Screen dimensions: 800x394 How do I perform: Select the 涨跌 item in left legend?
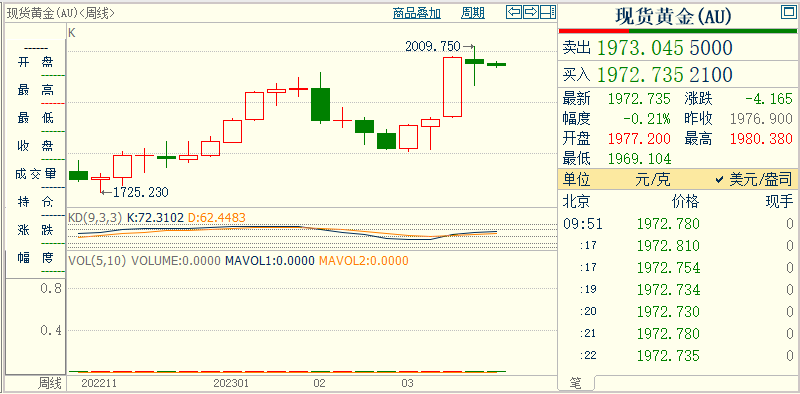pos(35,230)
